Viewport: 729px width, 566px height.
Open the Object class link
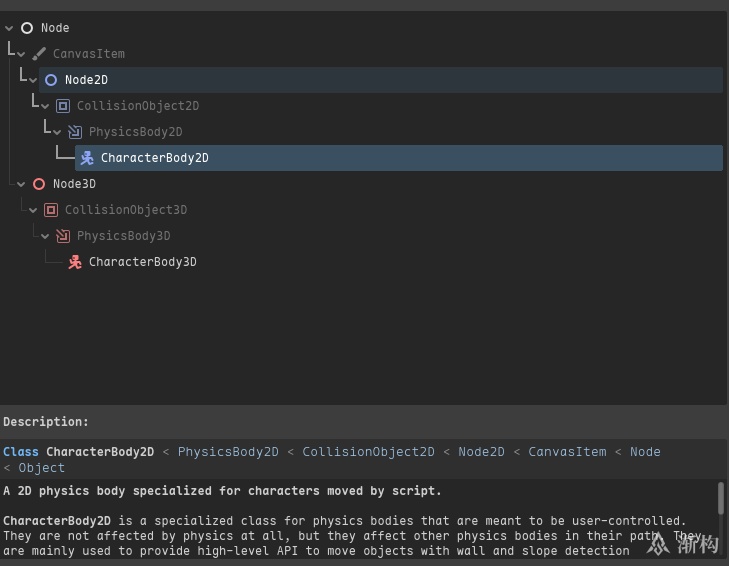click(x=41, y=468)
